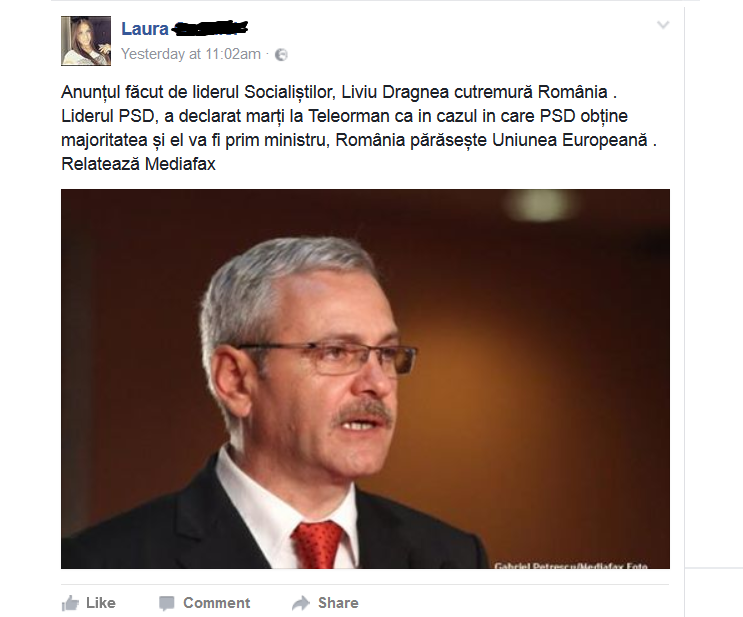Click the line starting 'majoritatea și el'
This screenshot has height=617, width=743.
click(359, 140)
